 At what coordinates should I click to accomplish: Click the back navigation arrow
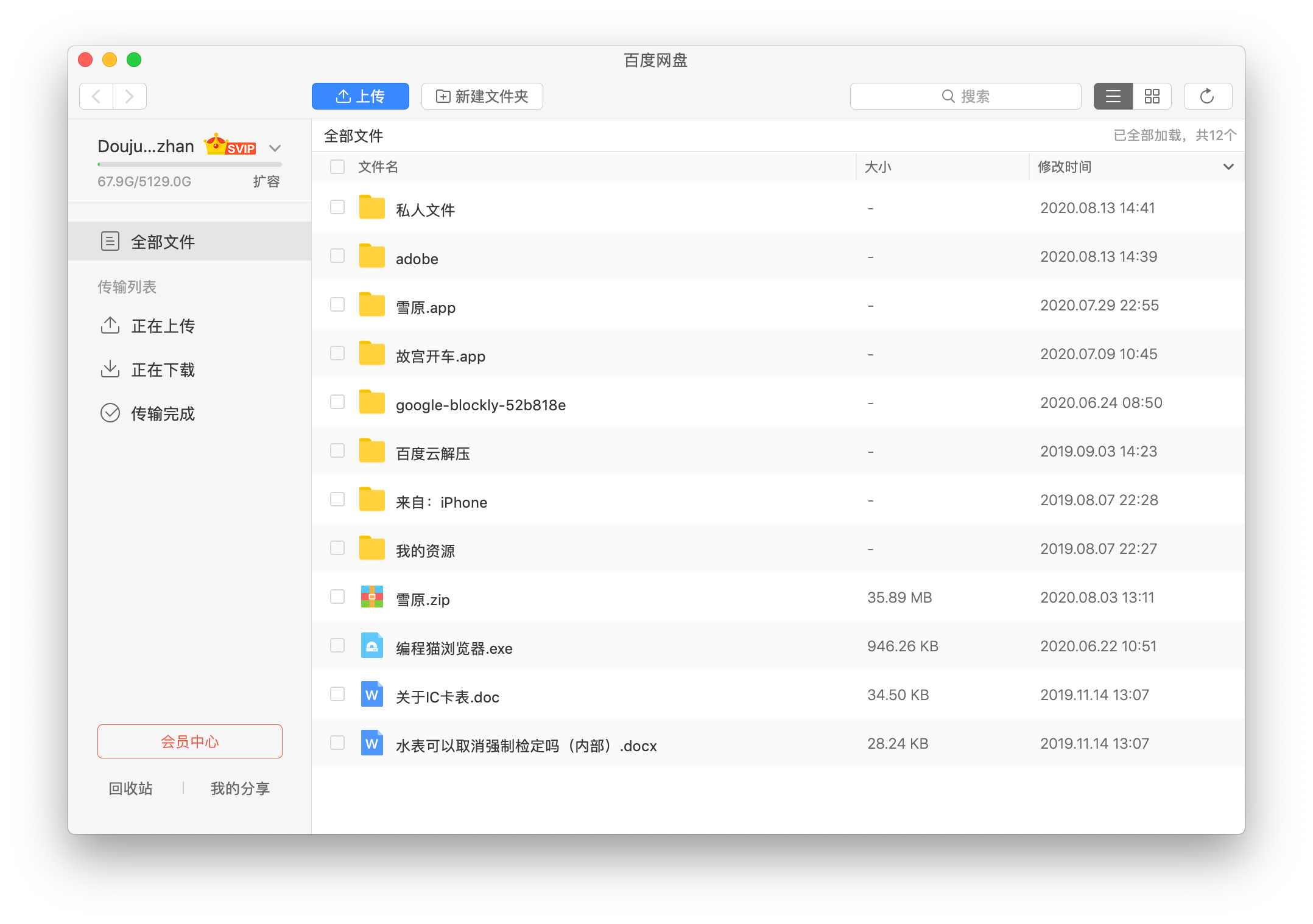click(x=96, y=96)
